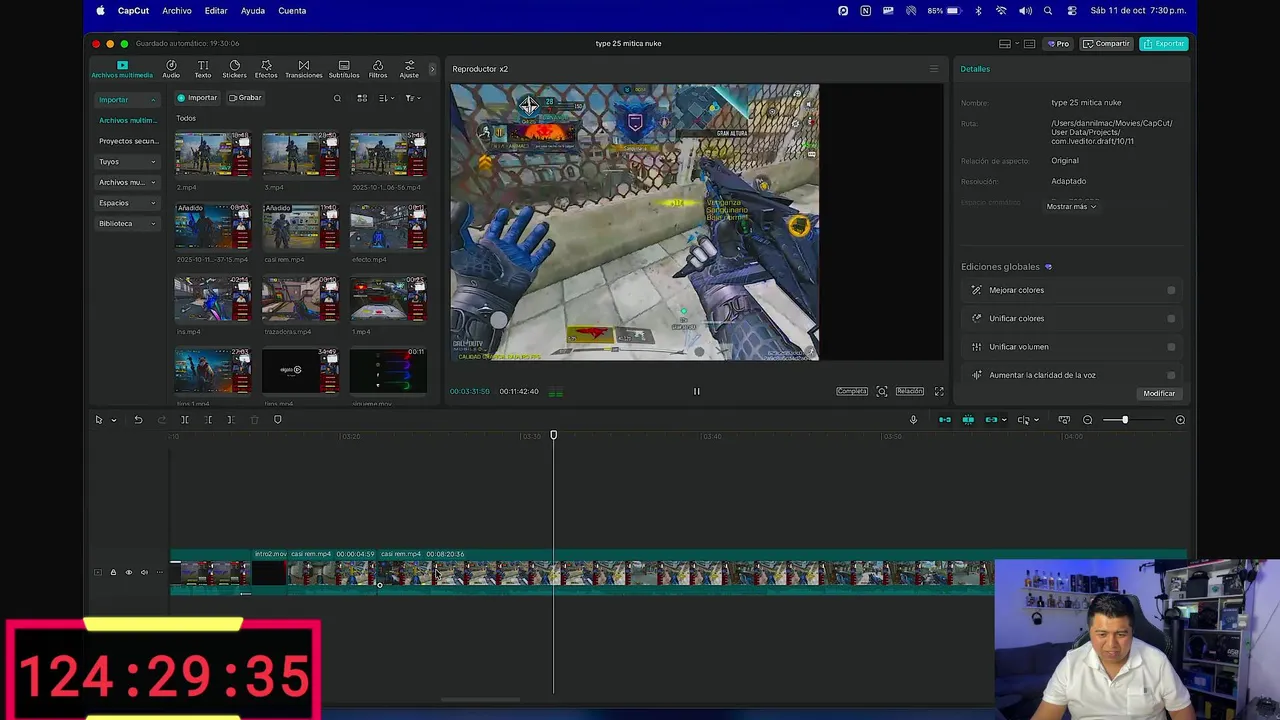Screen dimensions: 1280x720
Task: Expand details with Mostrar más
Action: tap(1071, 207)
